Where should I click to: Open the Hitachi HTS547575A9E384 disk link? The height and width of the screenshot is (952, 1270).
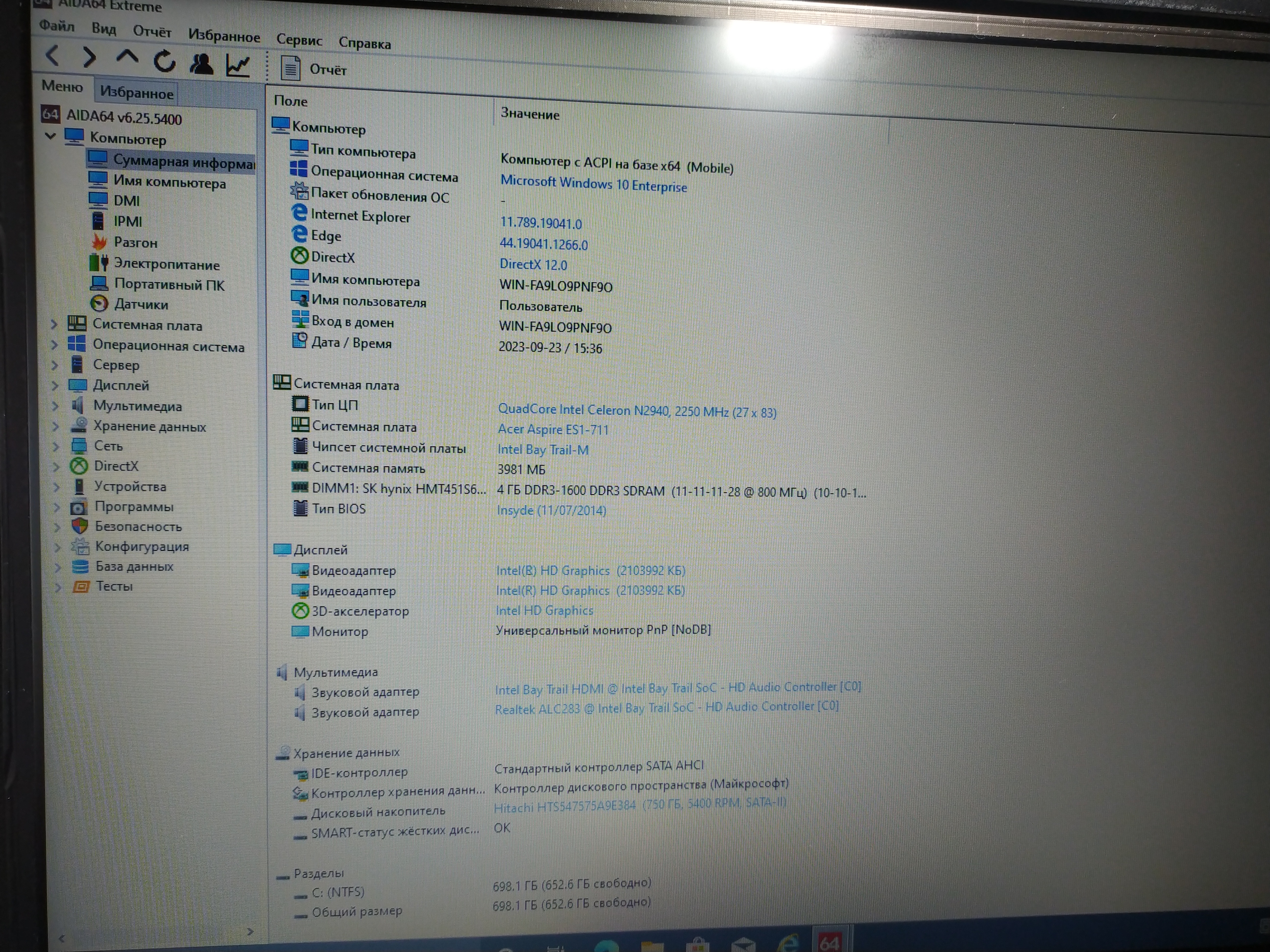640,805
